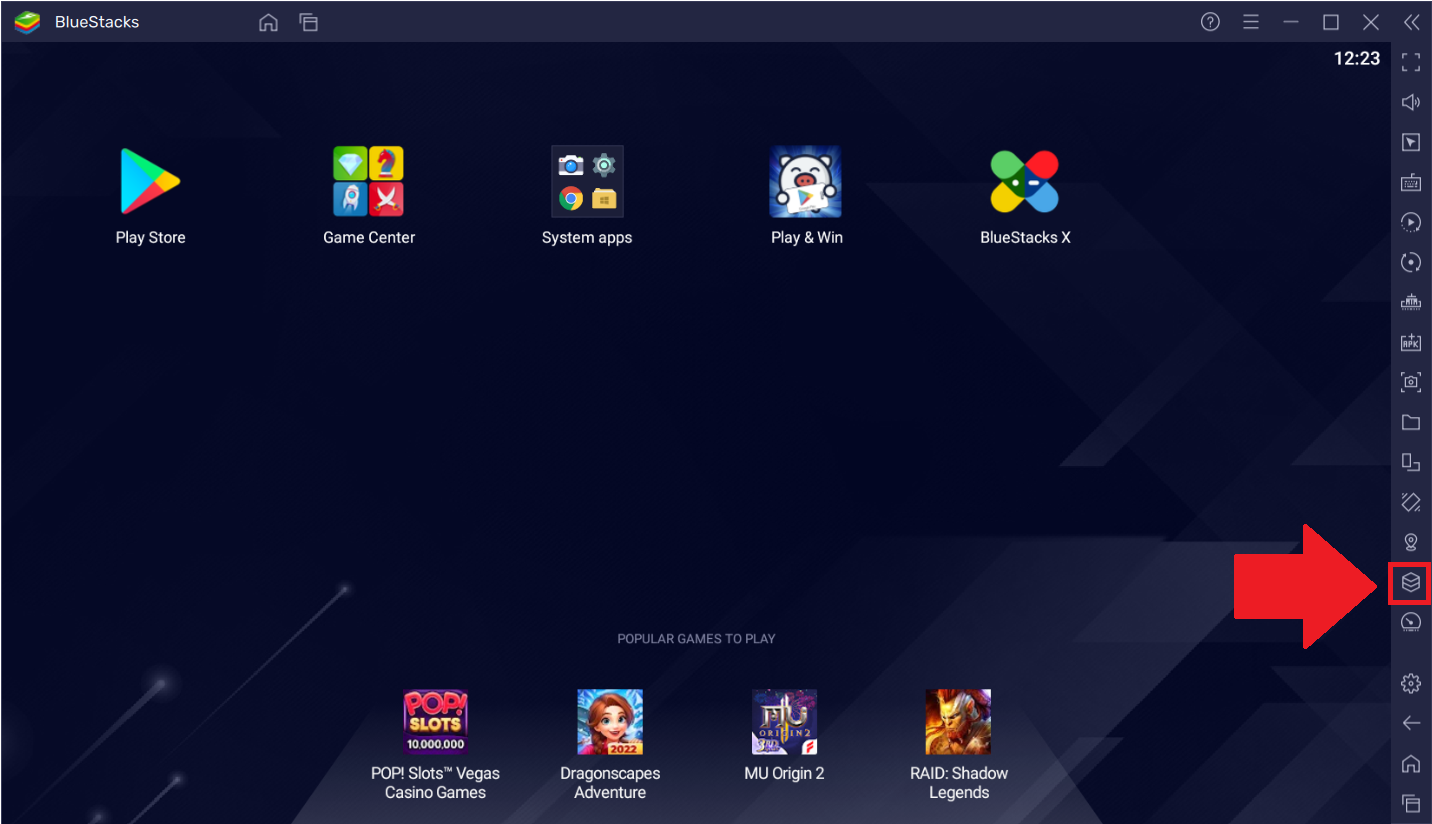
Task: Open the hamburger menu in title bar
Action: pyautogui.click(x=1250, y=22)
